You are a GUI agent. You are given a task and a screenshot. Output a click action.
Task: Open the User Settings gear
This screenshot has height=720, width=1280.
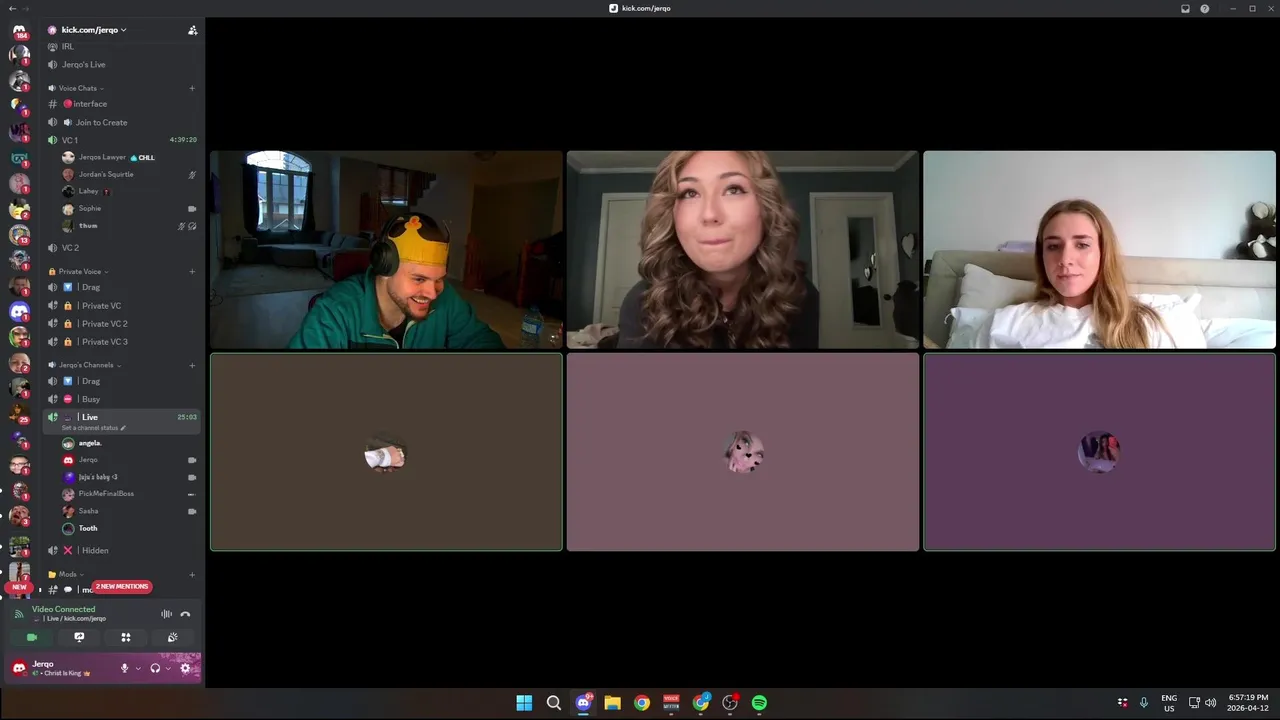[185, 668]
